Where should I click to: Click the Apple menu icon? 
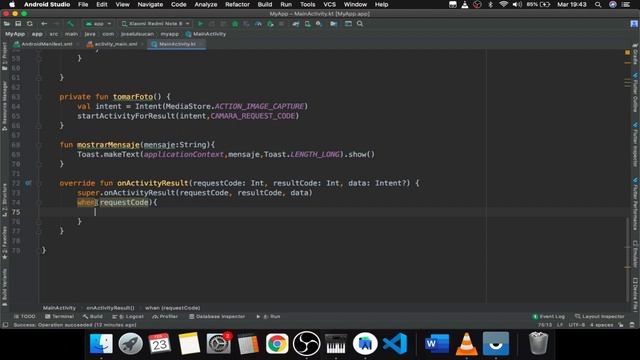pos(12,4)
